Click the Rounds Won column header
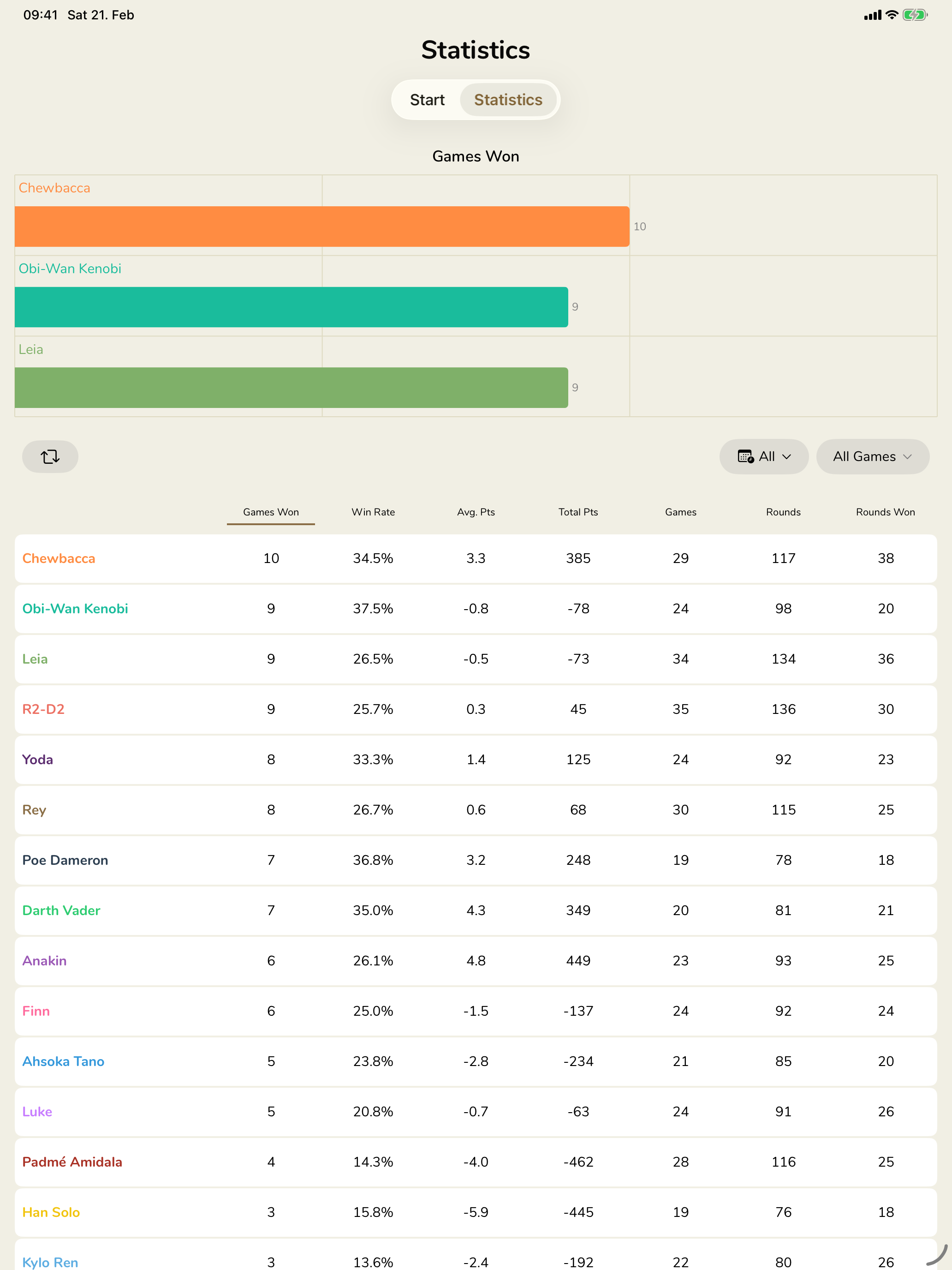952x1270 pixels. pos(885,512)
